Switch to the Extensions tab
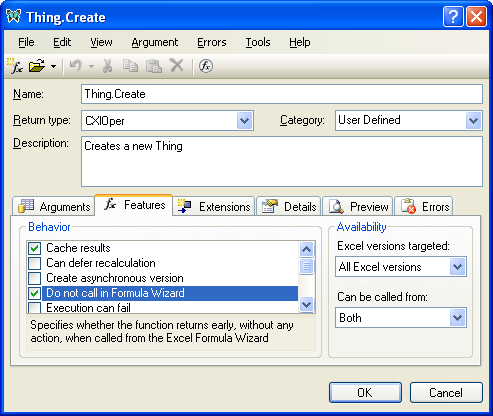 pos(214,207)
